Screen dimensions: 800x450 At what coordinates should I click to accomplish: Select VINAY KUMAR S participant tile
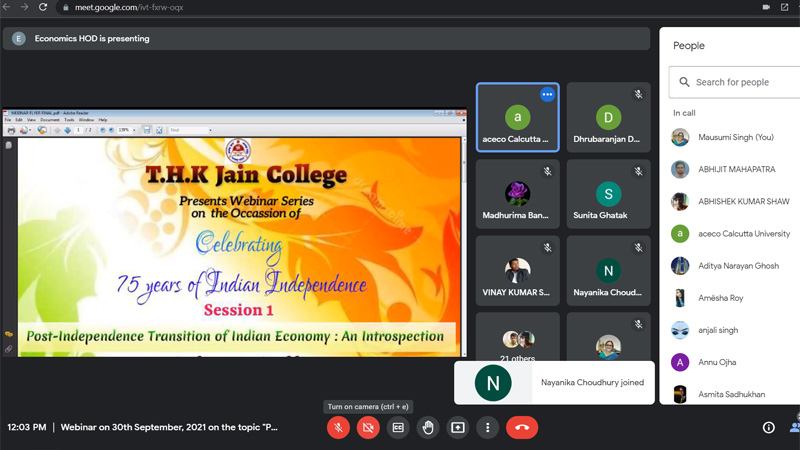point(517,270)
